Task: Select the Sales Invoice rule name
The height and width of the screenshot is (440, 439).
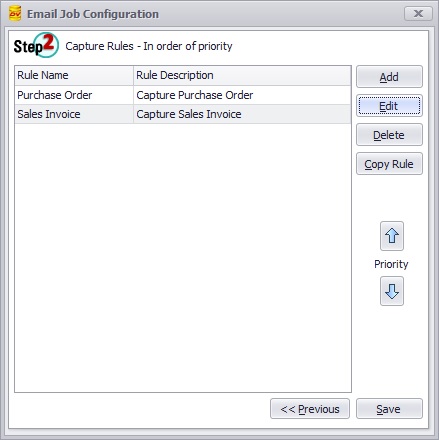Action: pos(74,114)
